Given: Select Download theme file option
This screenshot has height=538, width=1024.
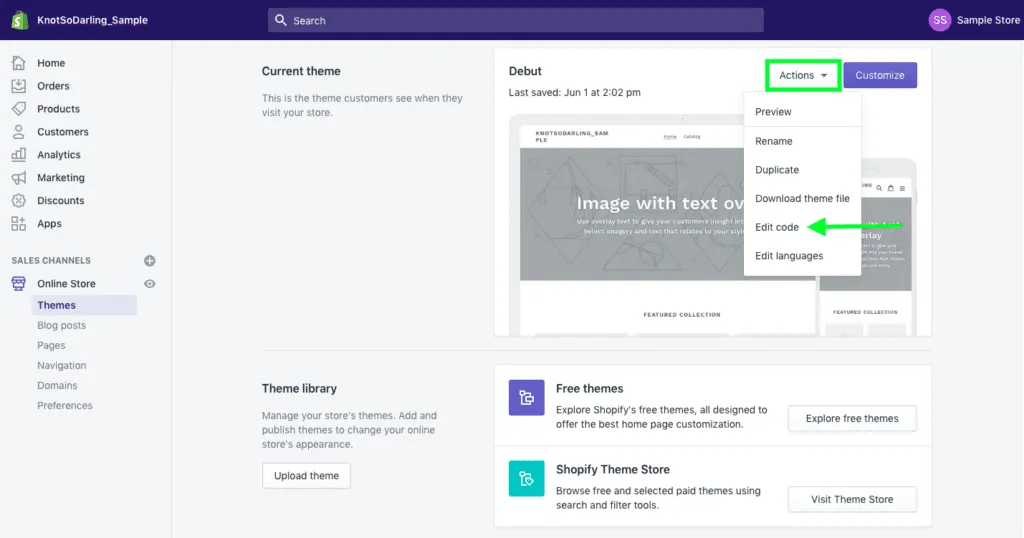Looking at the screenshot, I should pos(802,199).
